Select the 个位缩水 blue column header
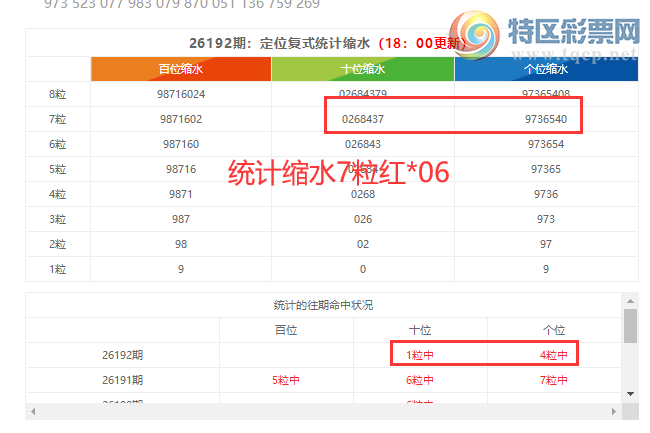Image resolution: width=650 pixels, height=433 pixels. [546, 69]
